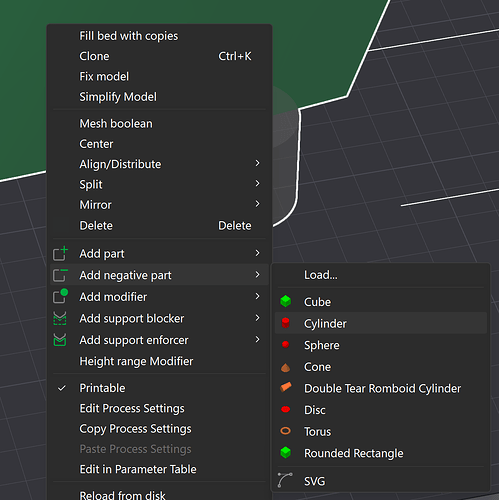Expand the Add negative part submenu arrow
The height and width of the screenshot is (500, 499).
pos(257,275)
